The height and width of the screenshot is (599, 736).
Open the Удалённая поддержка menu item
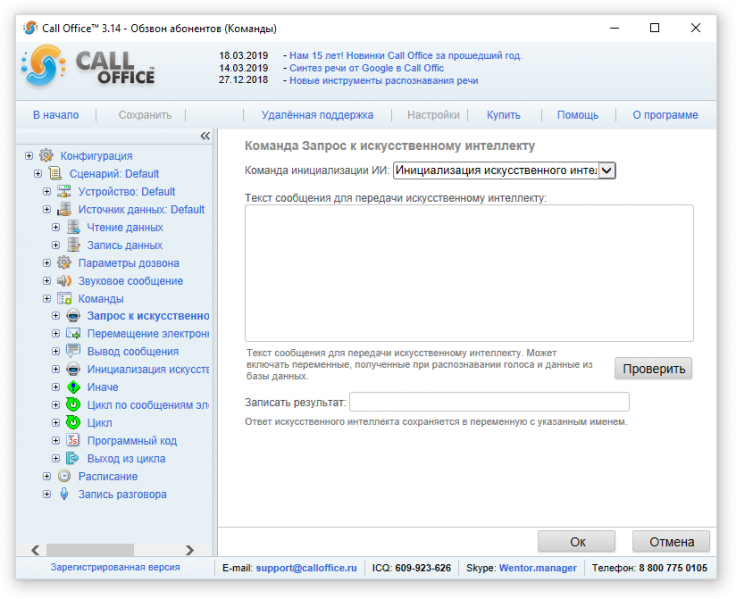click(x=317, y=115)
